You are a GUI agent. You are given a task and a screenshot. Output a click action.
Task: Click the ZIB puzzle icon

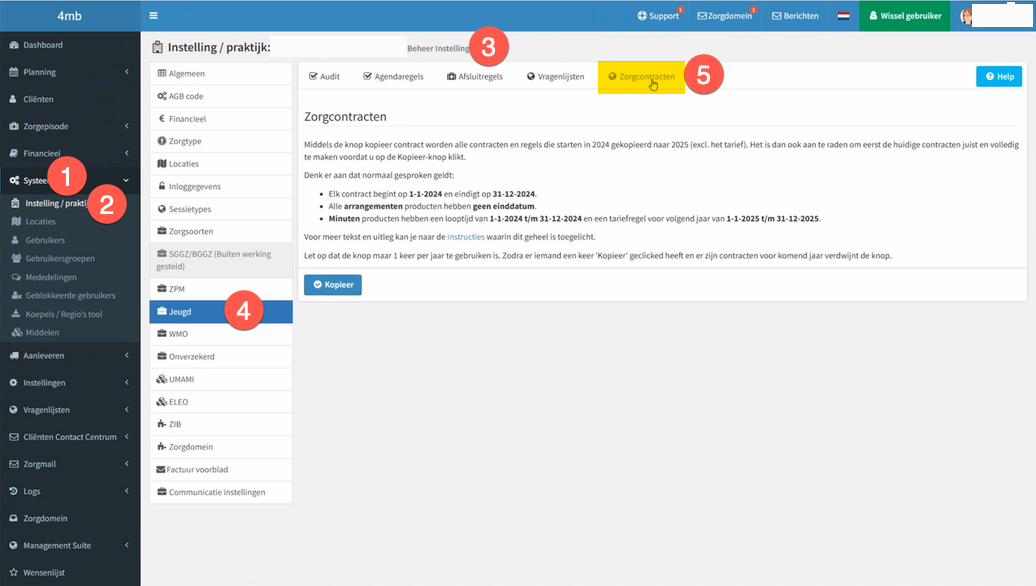coord(162,424)
